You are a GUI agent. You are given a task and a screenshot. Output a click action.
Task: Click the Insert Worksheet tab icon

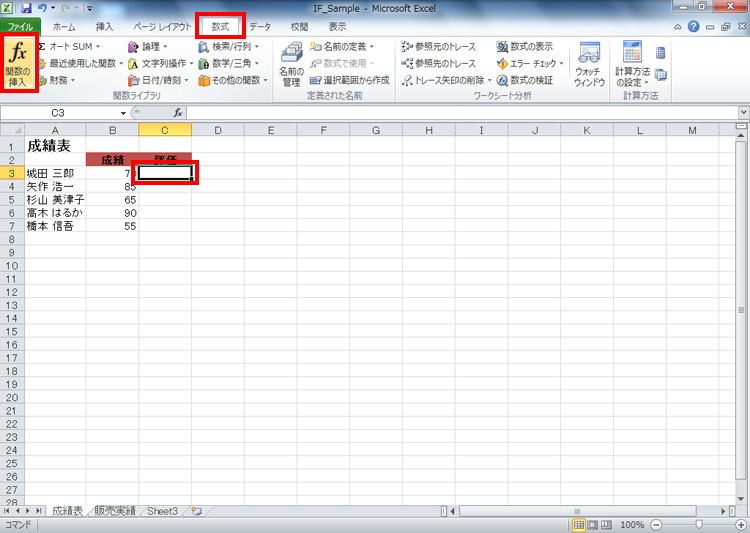coord(197,511)
